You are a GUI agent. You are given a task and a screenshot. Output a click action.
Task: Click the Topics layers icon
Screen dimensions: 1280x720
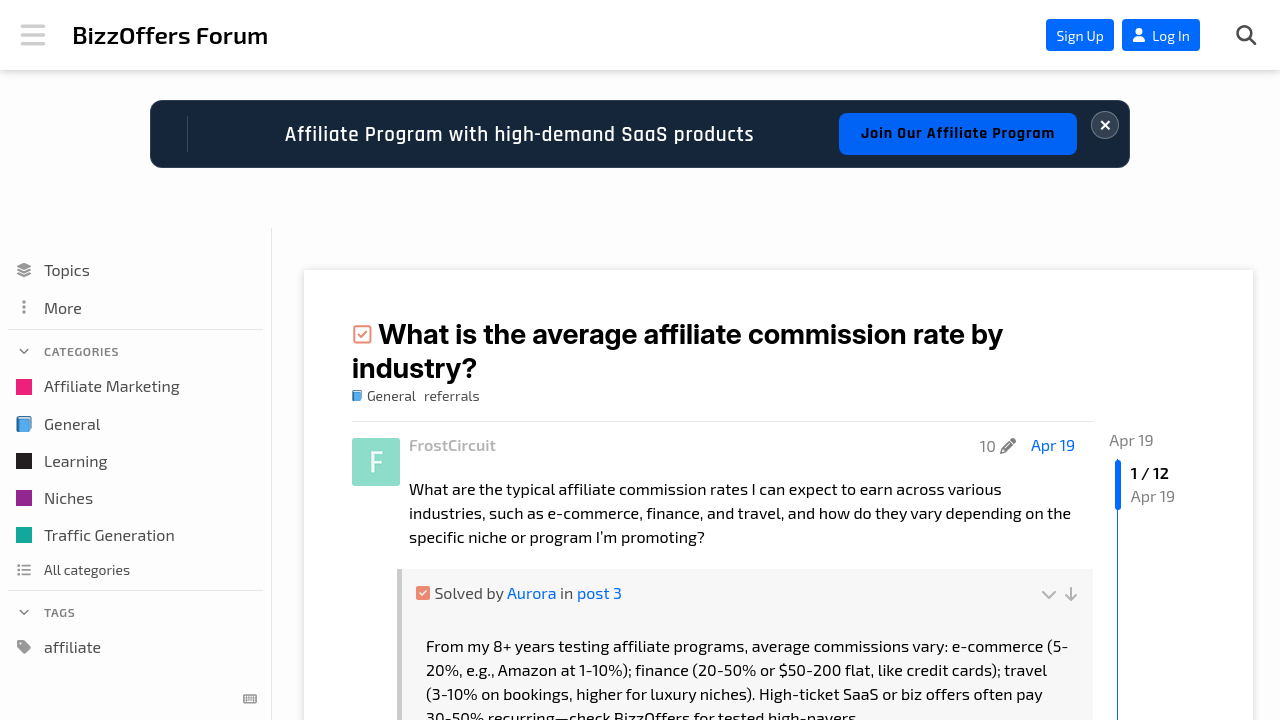coord(24,270)
